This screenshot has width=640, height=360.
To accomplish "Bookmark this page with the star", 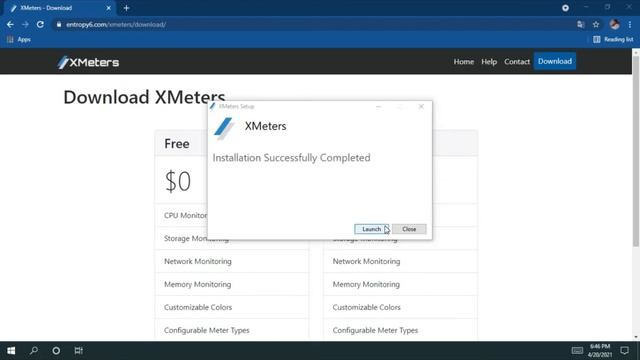I will pos(596,24).
